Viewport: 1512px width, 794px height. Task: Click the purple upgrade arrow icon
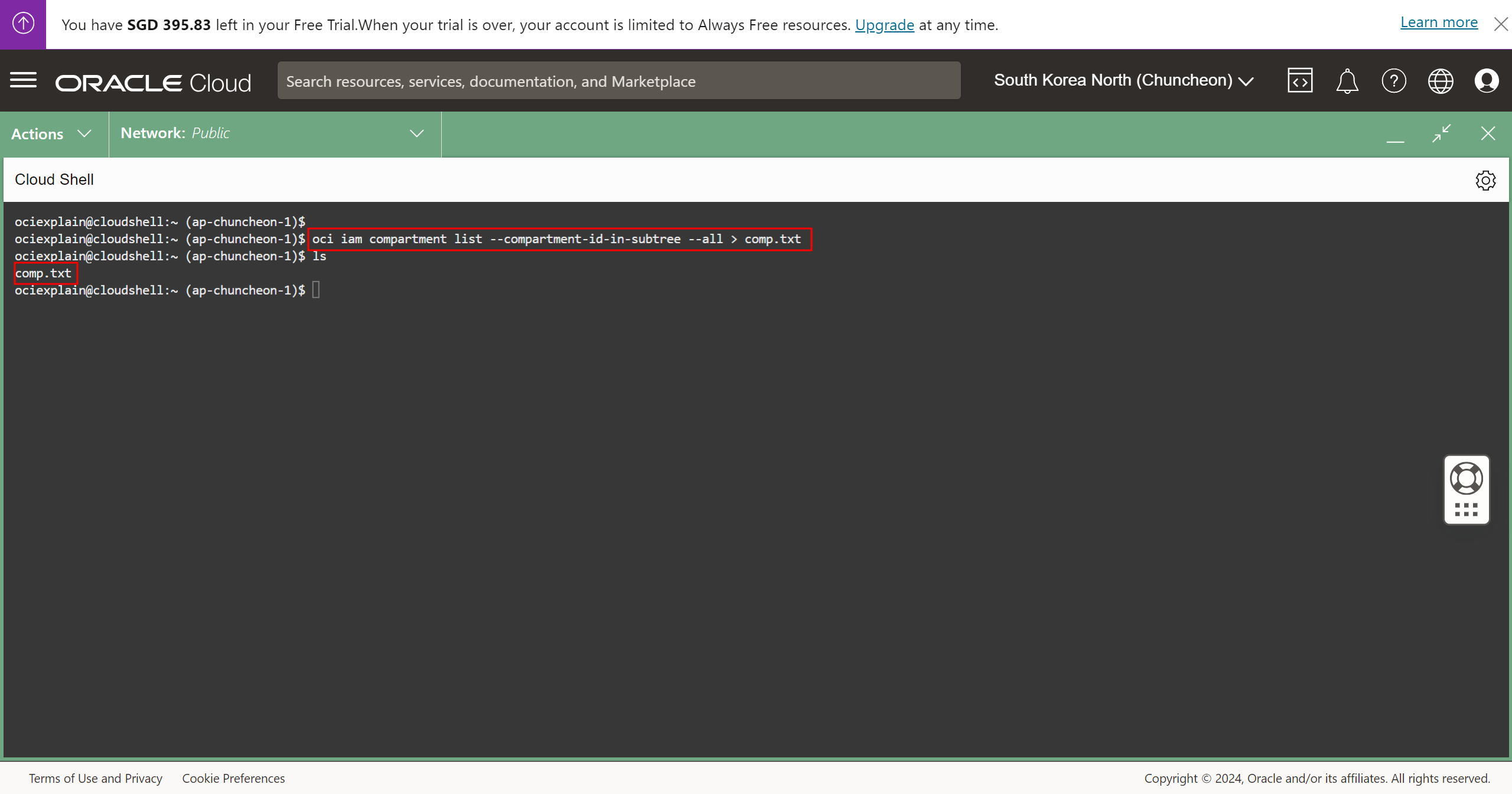(x=23, y=24)
